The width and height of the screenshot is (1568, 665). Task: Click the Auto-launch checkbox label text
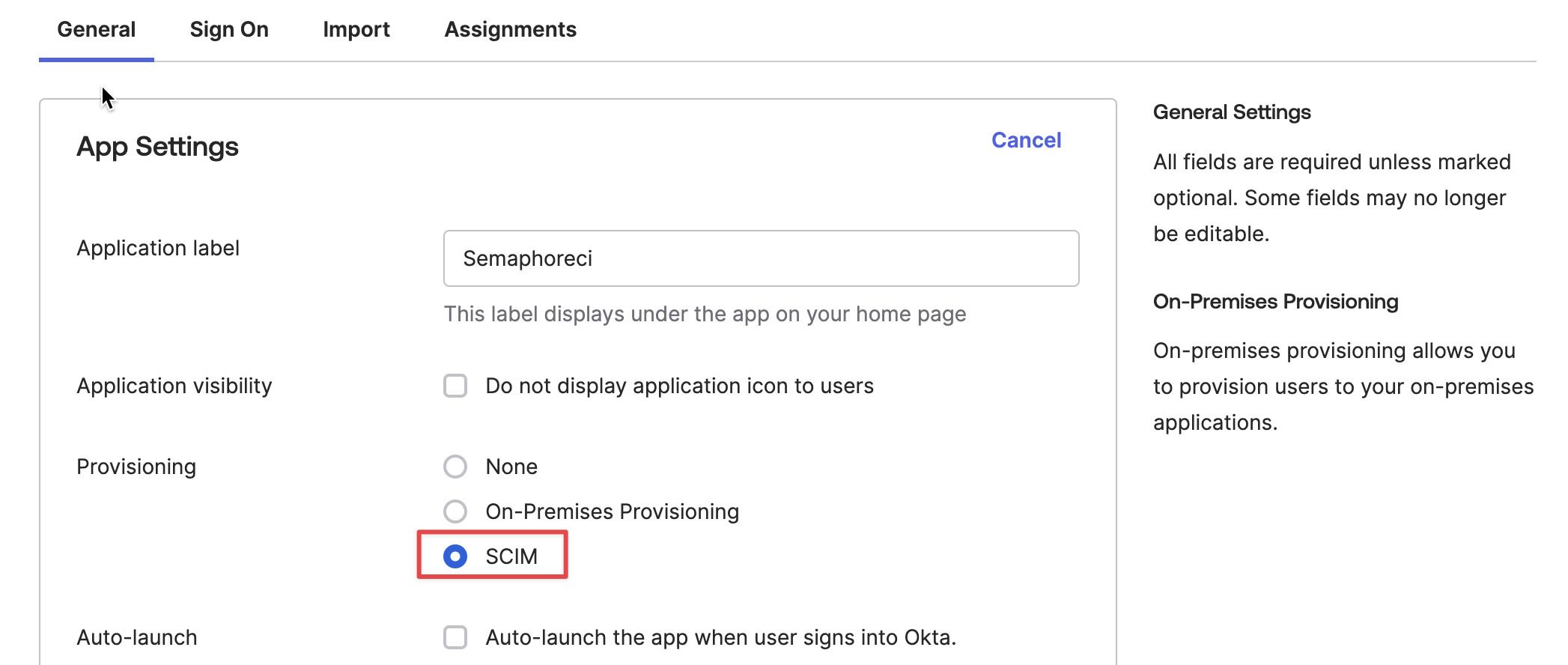click(720, 637)
